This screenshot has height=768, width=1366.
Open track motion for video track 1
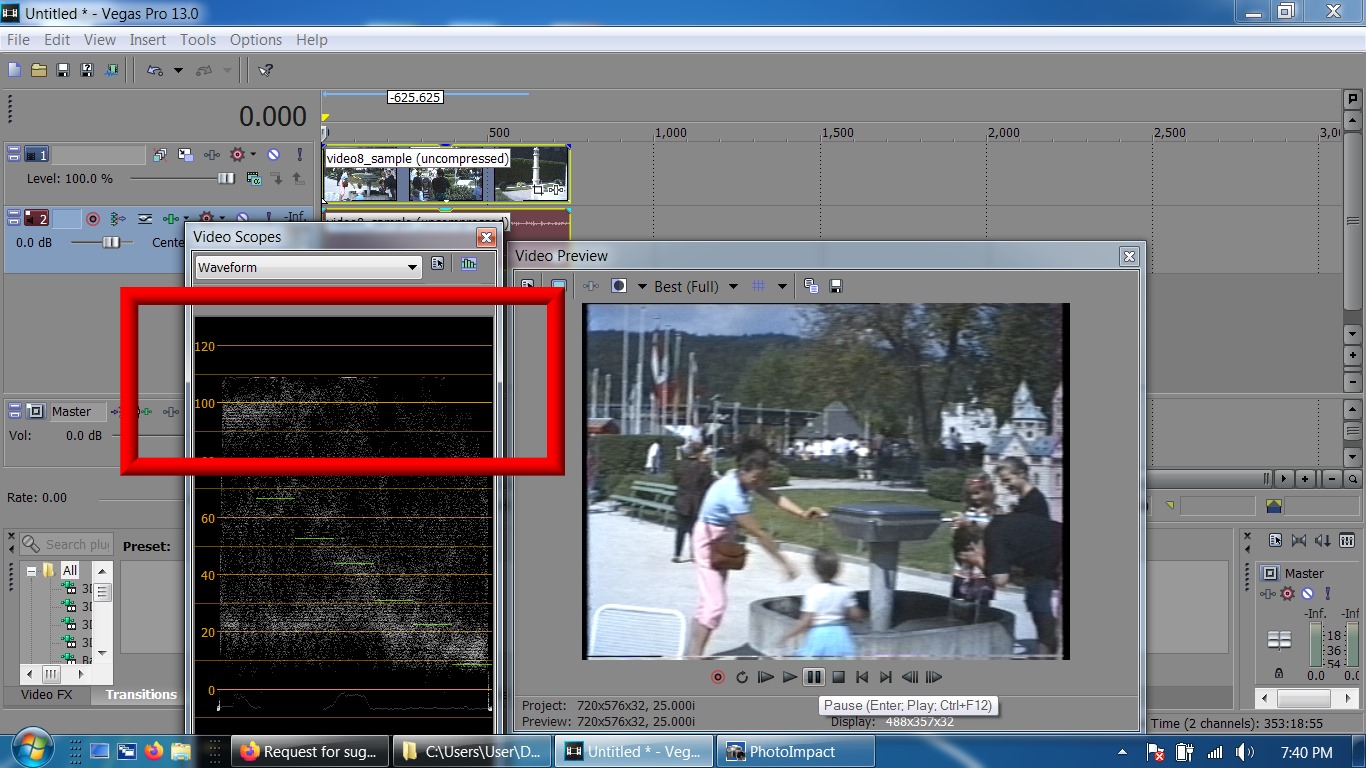[186, 155]
